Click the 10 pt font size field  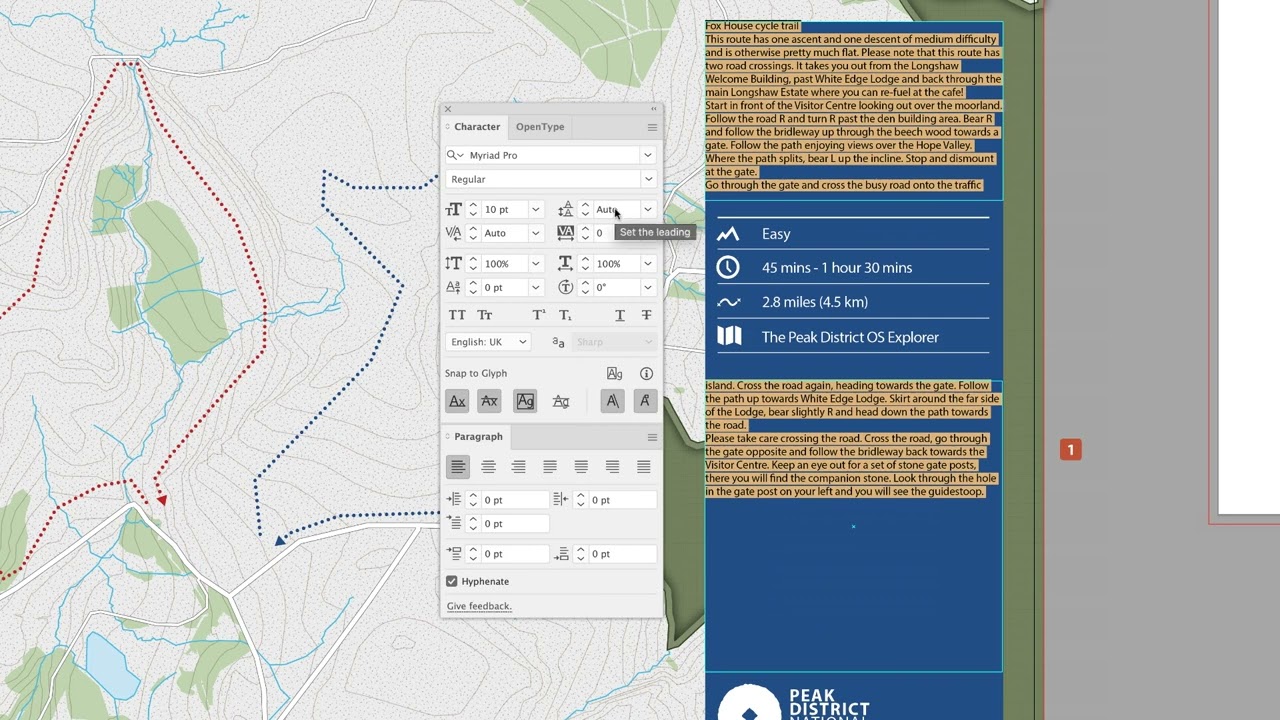(505, 209)
